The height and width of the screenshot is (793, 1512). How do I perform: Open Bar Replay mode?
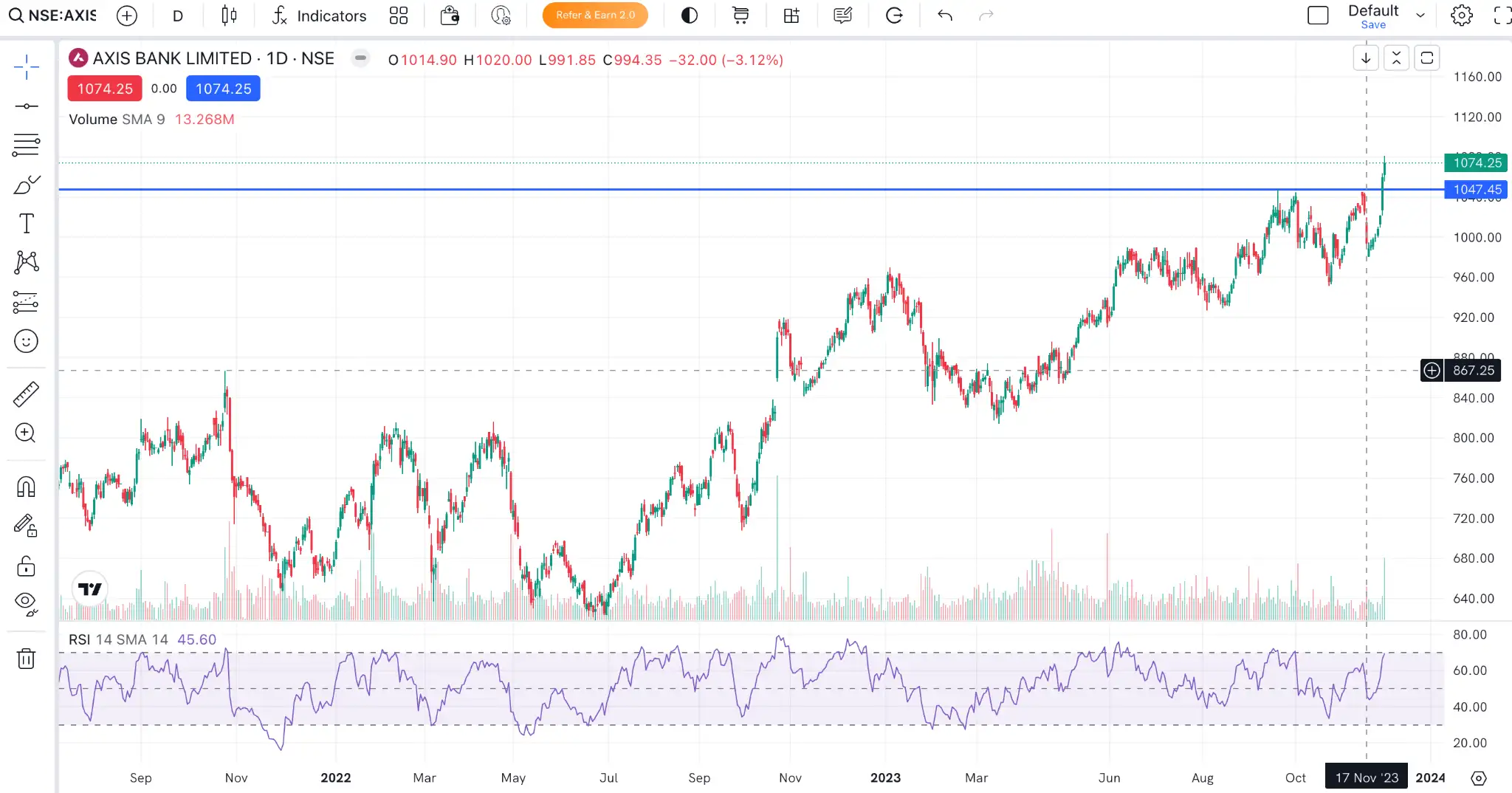(x=894, y=15)
